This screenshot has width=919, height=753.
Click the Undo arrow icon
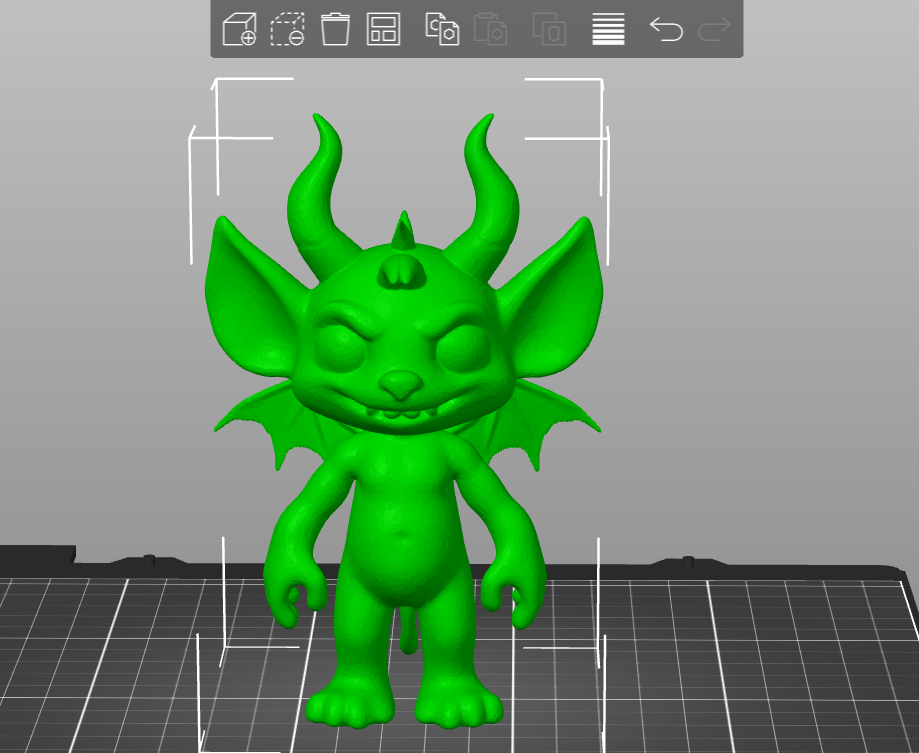(x=666, y=29)
